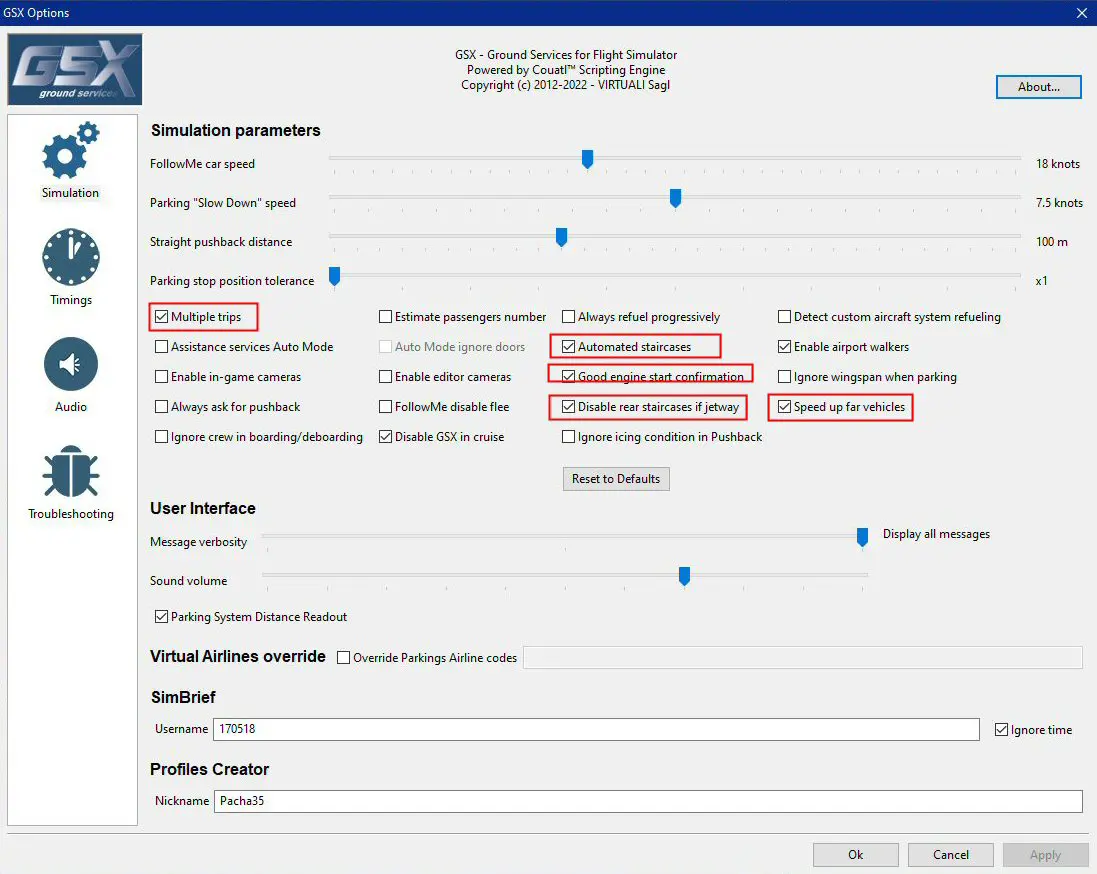Check Always ask for pushback
This screenshot has height=874, width=1097.
(162, 407)
